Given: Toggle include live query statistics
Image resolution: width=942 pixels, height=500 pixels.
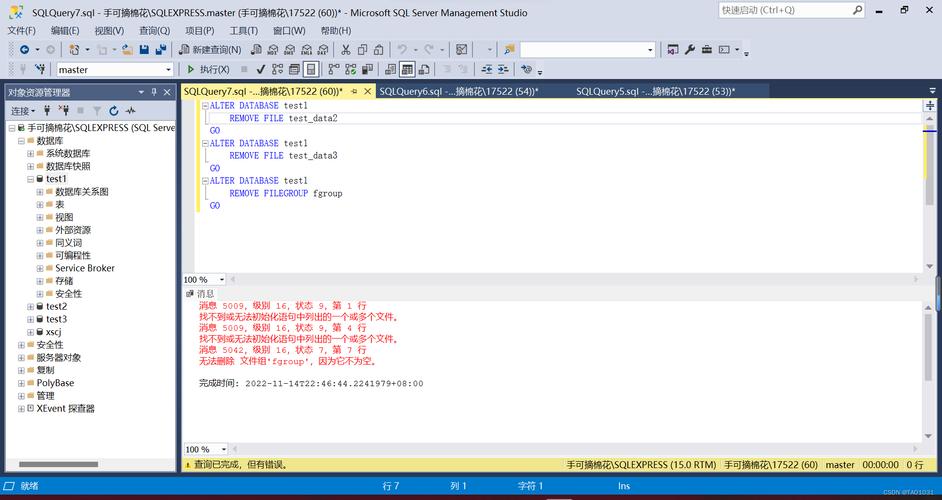Looking at the screenshot, I should (350, 70).
